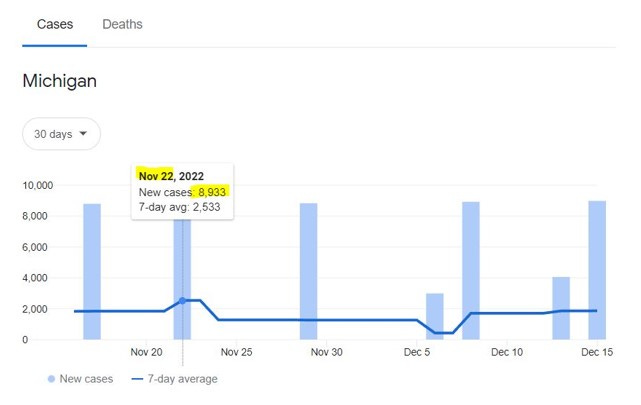Click the '4,000' y-axis label

[35, 278]
